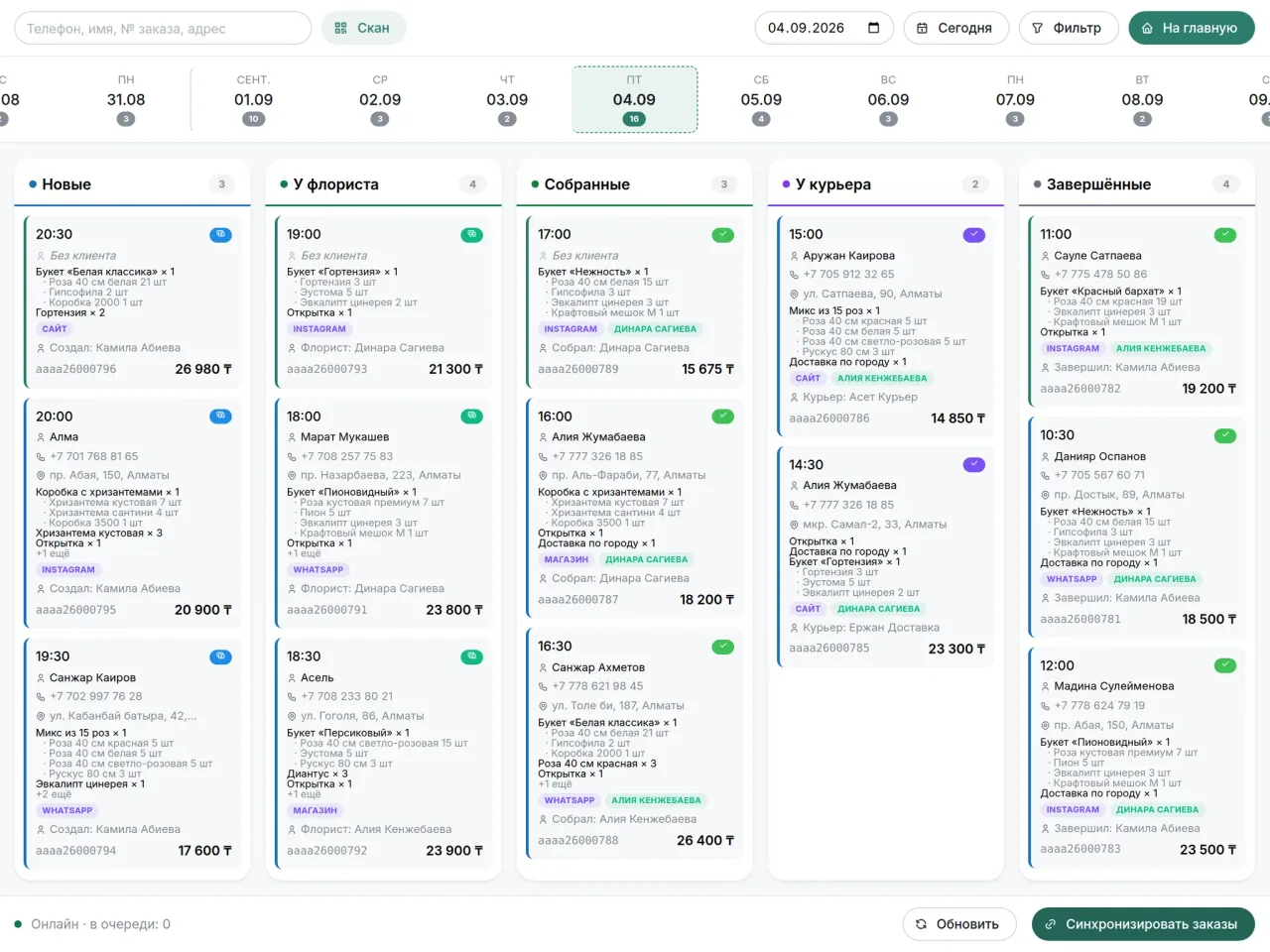Click the green checkmark badge on the 16:30 order
This screenshot has height=952, width=1270.
click(723, 647)
